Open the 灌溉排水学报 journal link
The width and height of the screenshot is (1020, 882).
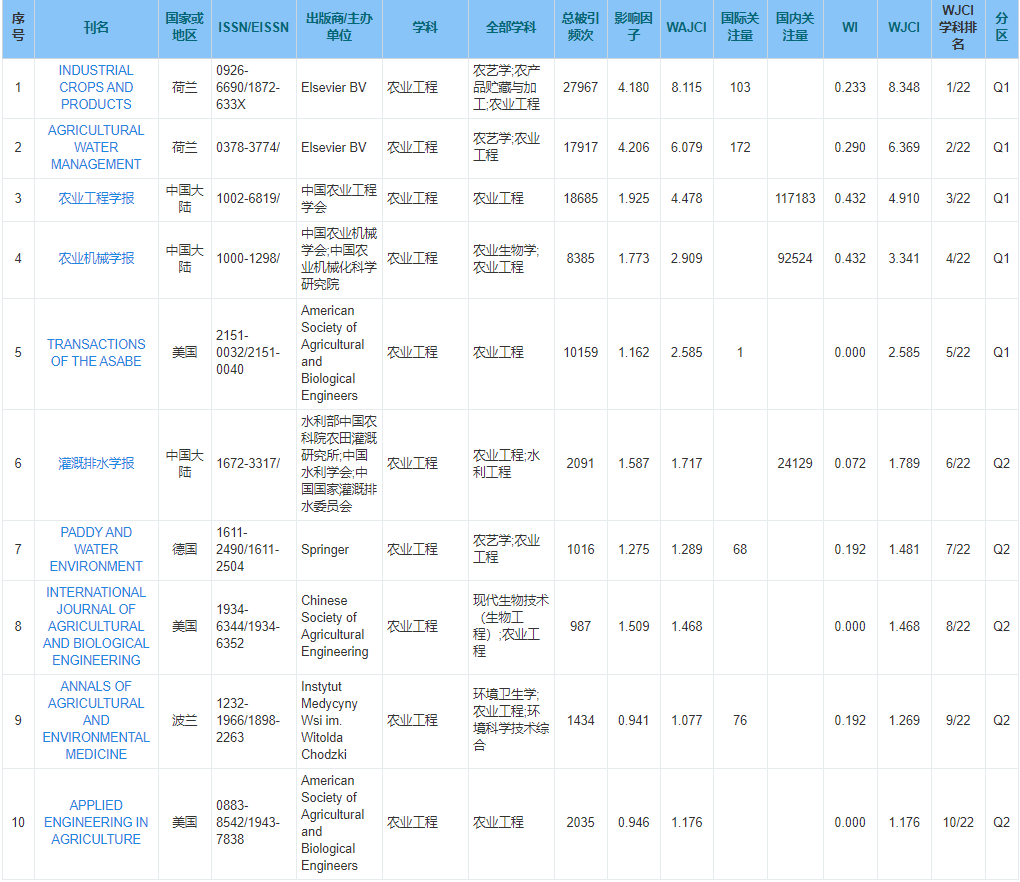click(x=96, y=463)
